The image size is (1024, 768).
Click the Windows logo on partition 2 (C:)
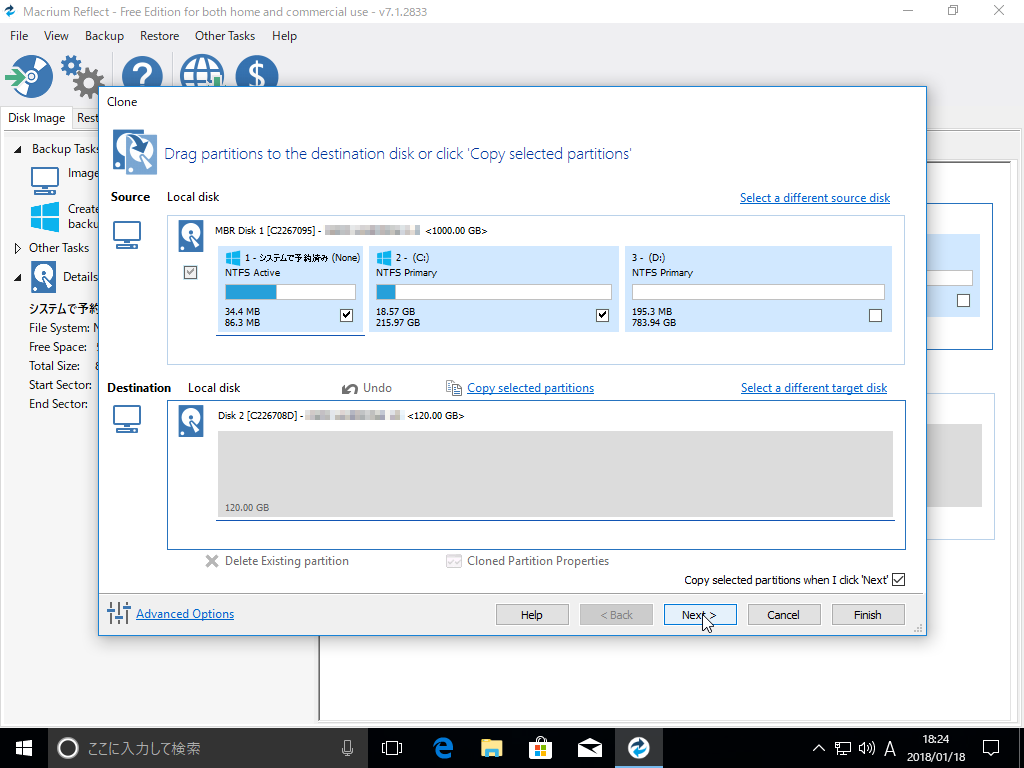click(x=384, y=257)
